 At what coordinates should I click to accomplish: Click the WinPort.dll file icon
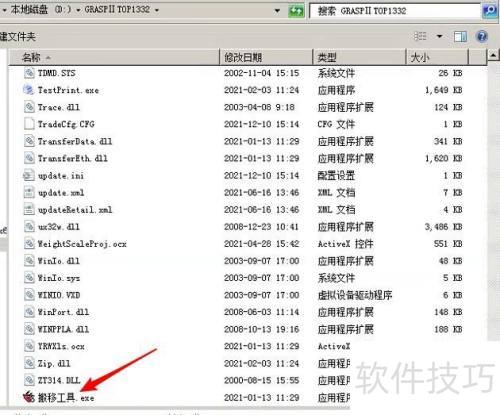[x=29, y=312]
